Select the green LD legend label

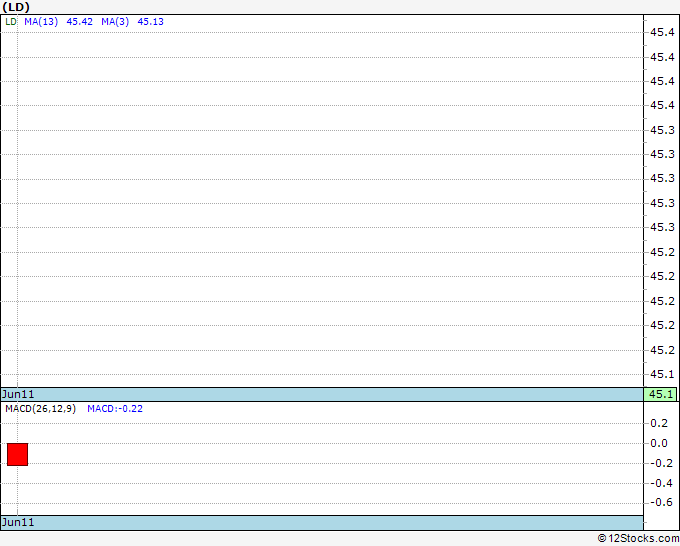coord(11,22)
